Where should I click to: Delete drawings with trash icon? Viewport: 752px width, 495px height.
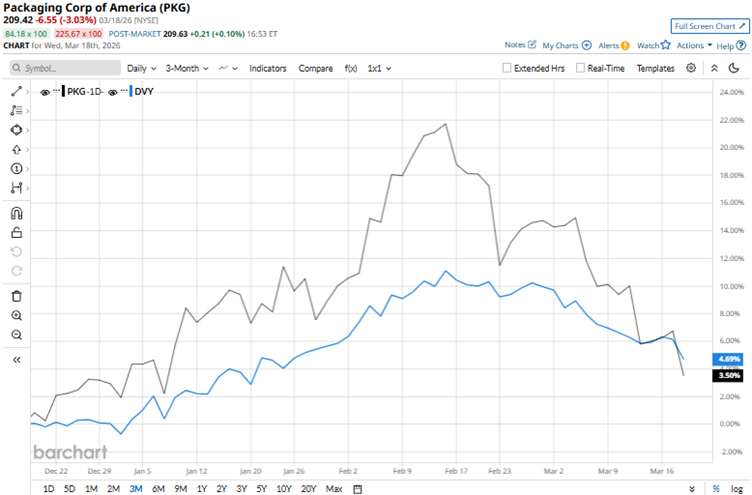pyautogui.click(x=16, y=296)
